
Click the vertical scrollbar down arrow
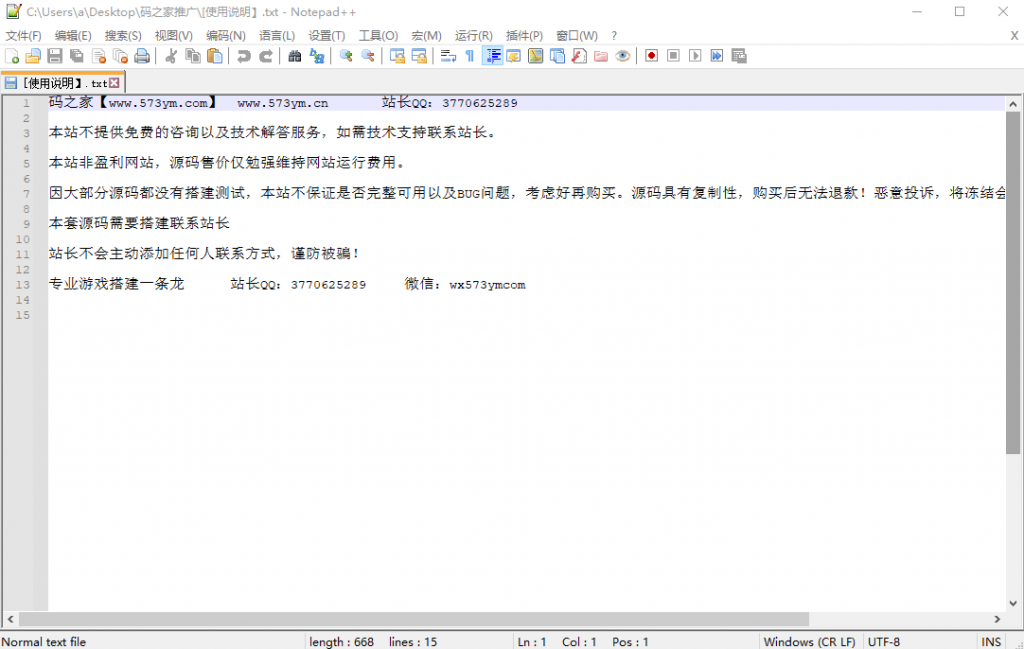click(x=1013, y=604)
